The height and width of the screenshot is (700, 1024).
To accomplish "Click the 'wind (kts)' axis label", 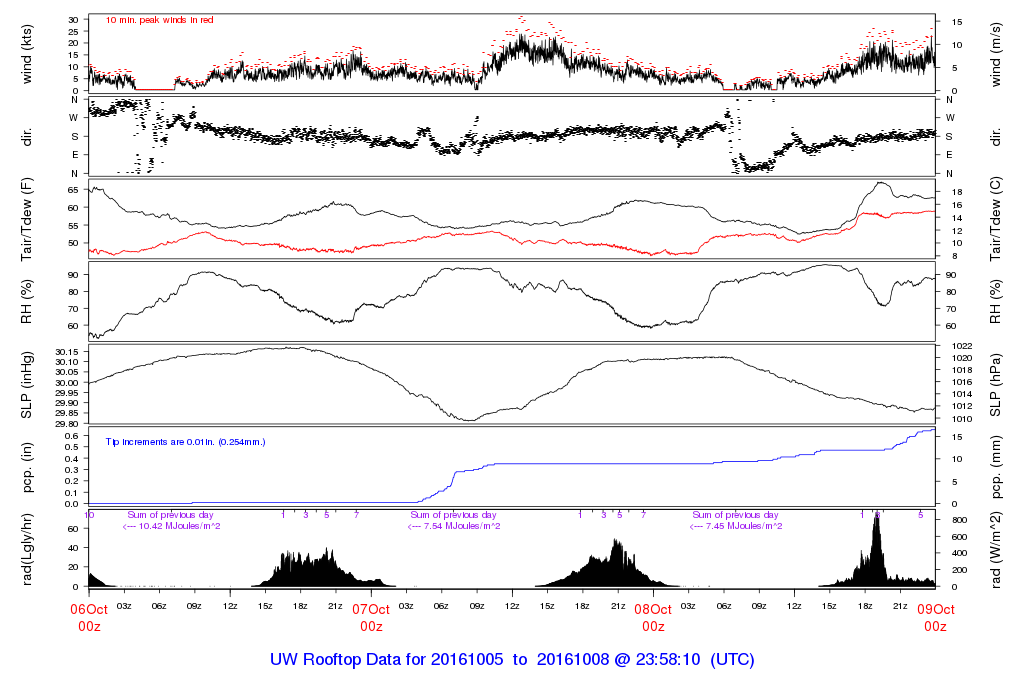I will pyautogui.click(x=27, y=54).
